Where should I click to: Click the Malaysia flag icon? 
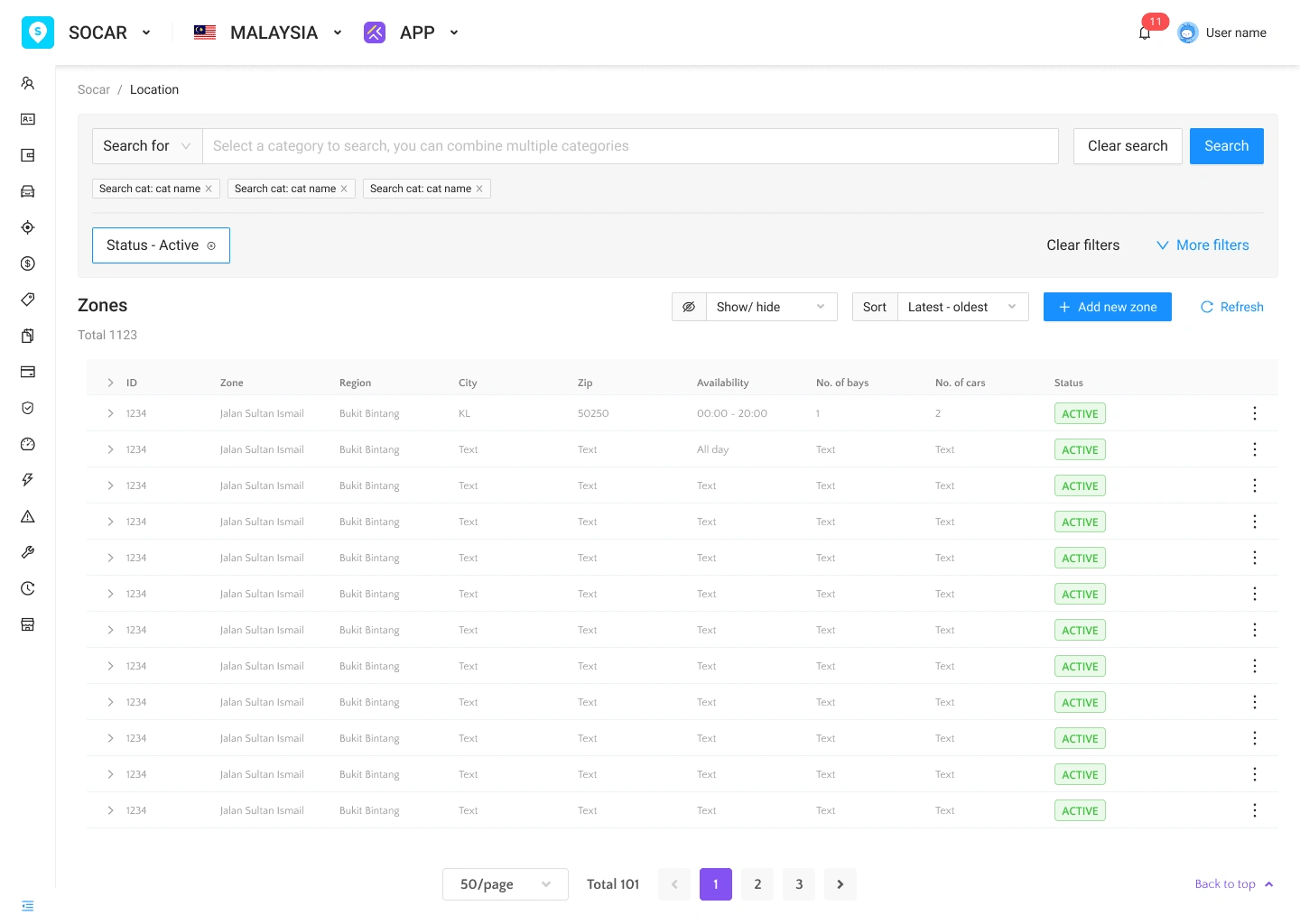205,32
